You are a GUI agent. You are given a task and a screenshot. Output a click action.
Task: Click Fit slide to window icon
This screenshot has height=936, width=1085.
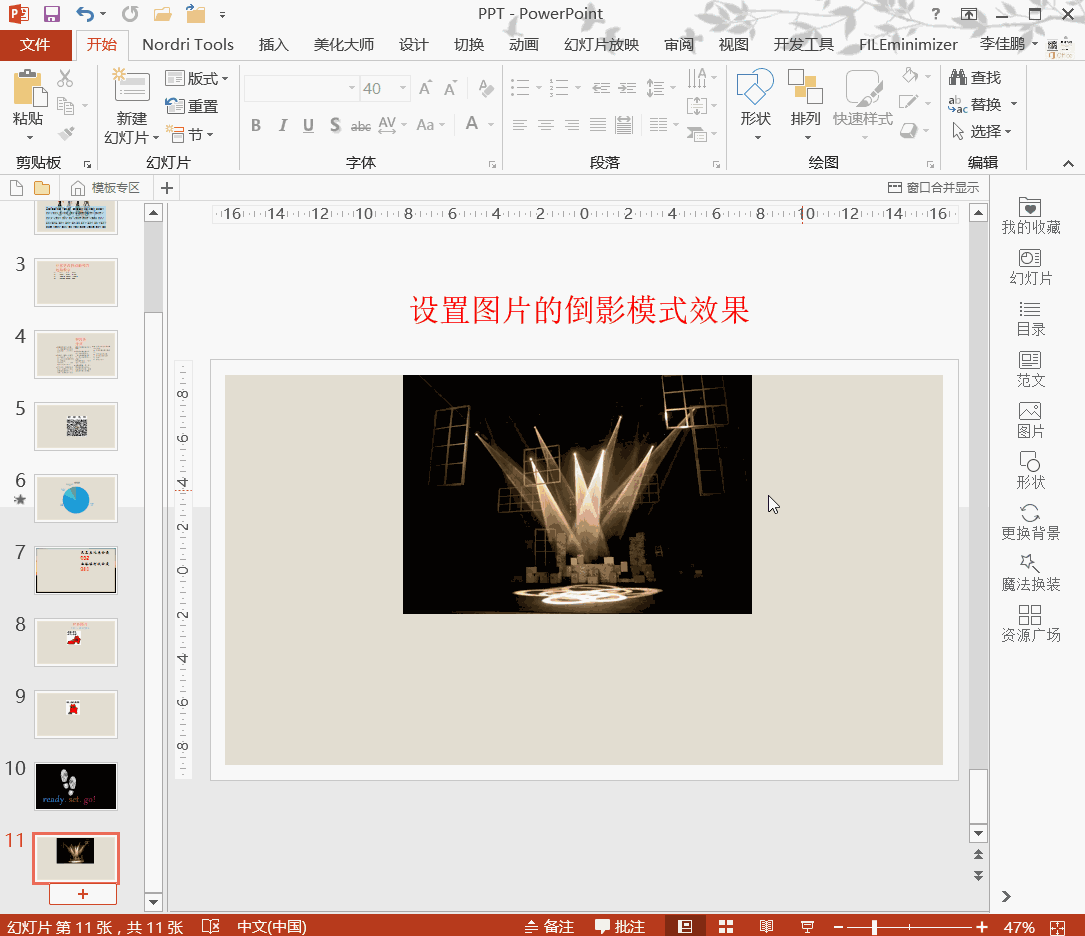point(1057,927)
